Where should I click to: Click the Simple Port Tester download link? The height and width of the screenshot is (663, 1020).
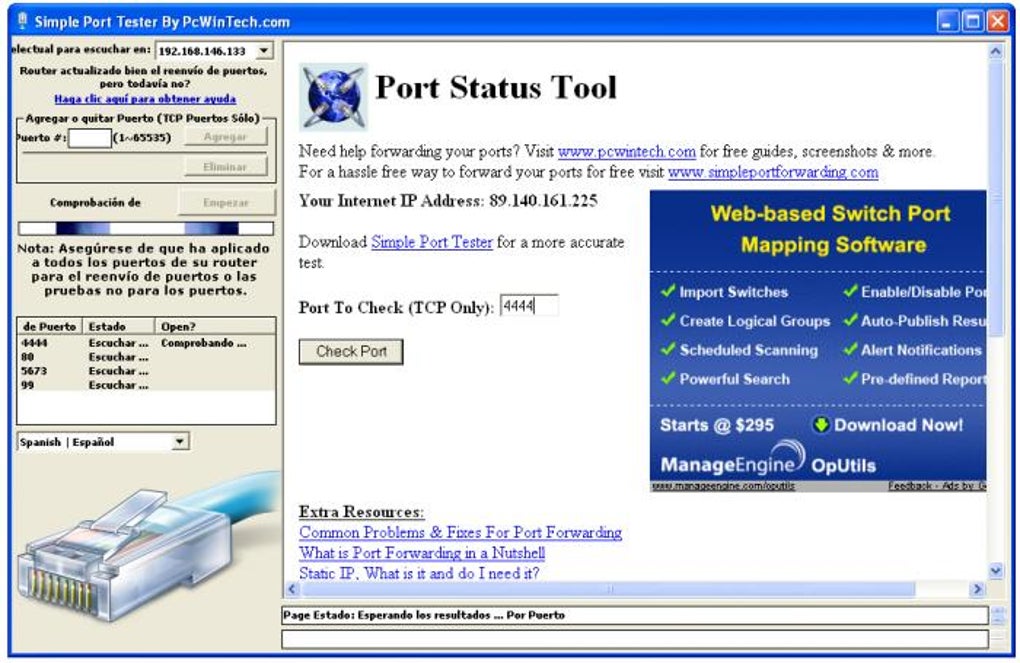(431, 242)
